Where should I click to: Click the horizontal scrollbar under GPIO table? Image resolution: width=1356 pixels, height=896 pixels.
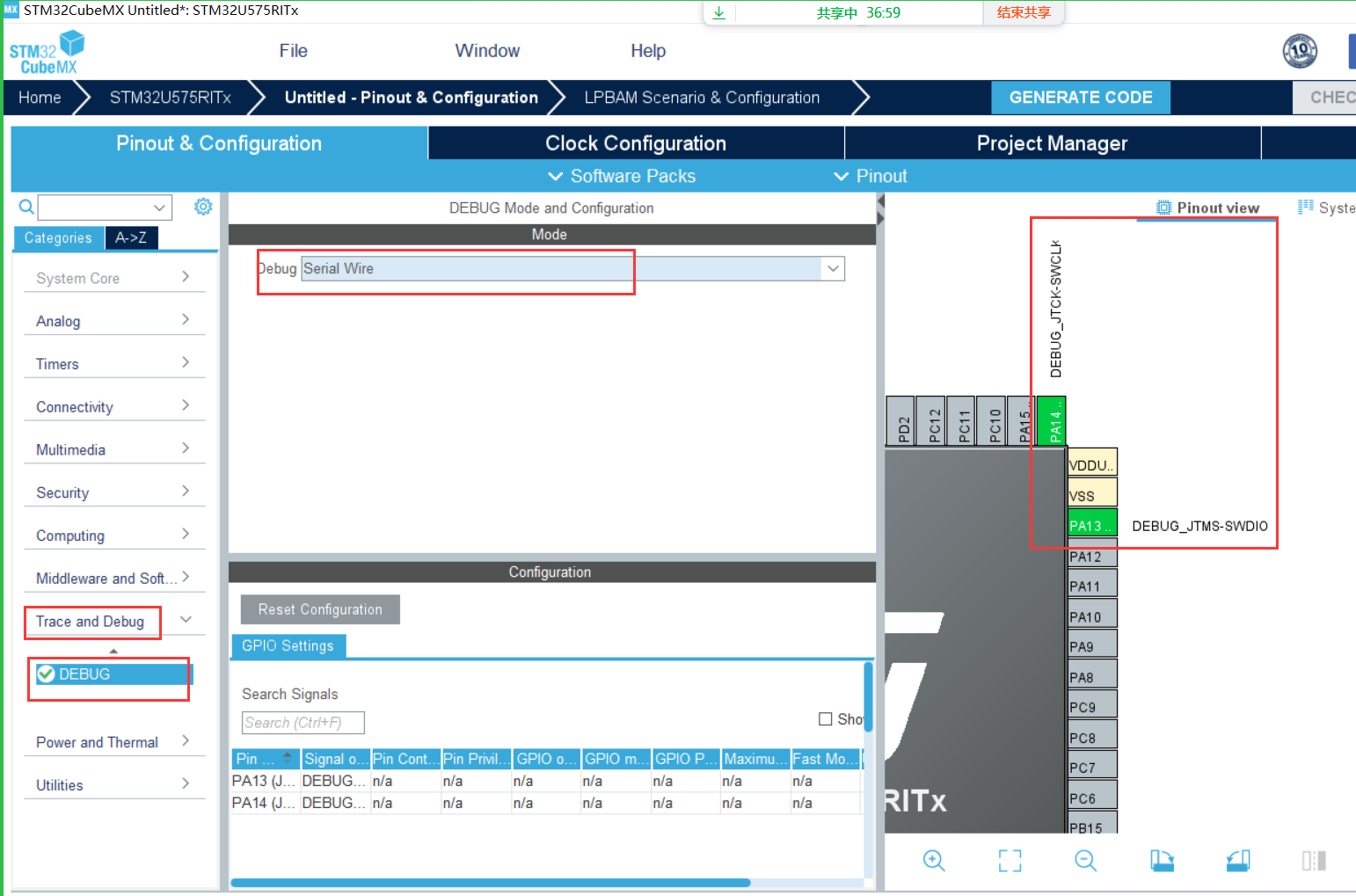[491, 883]
